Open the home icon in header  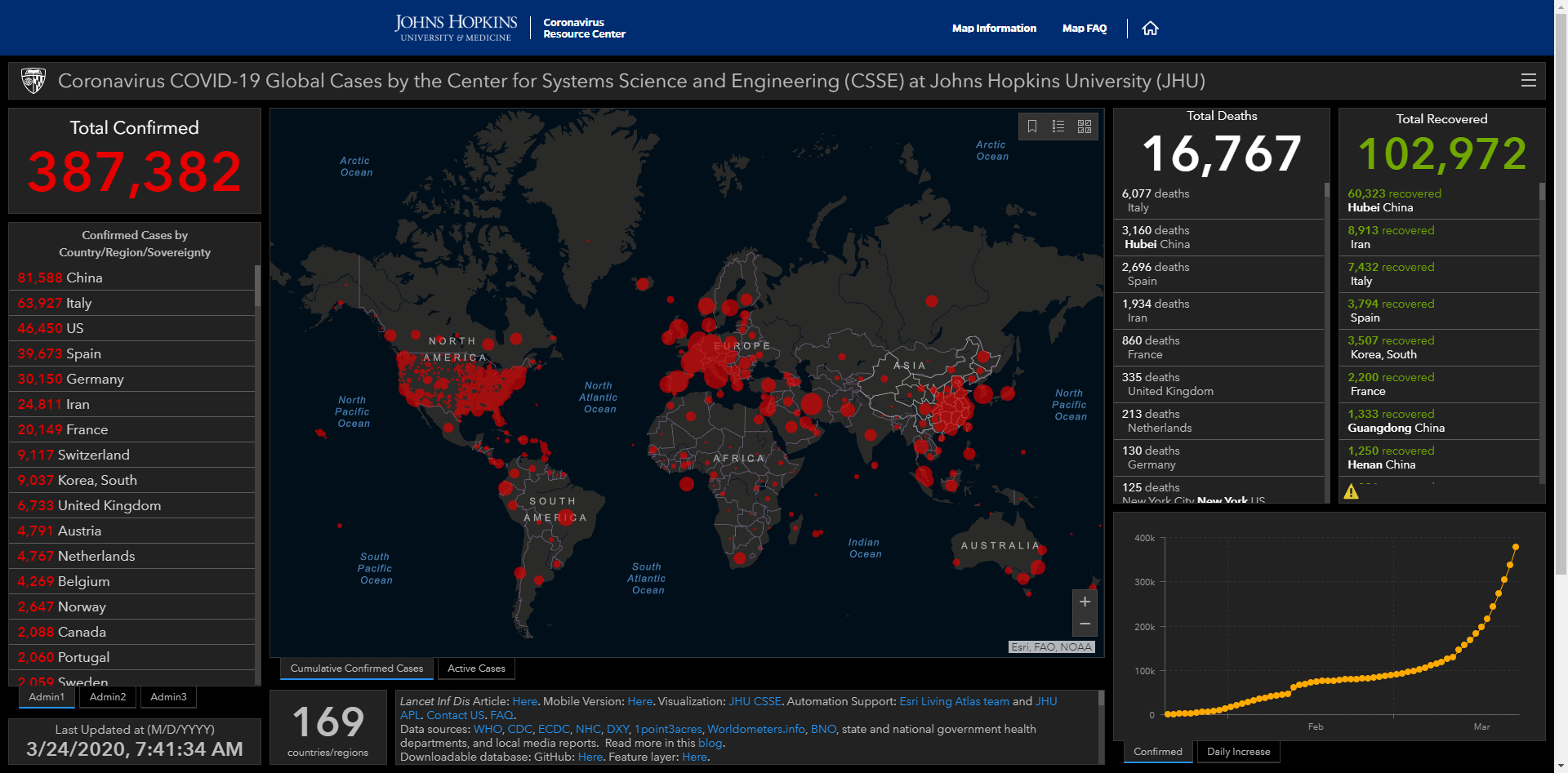click(1150, 29)
